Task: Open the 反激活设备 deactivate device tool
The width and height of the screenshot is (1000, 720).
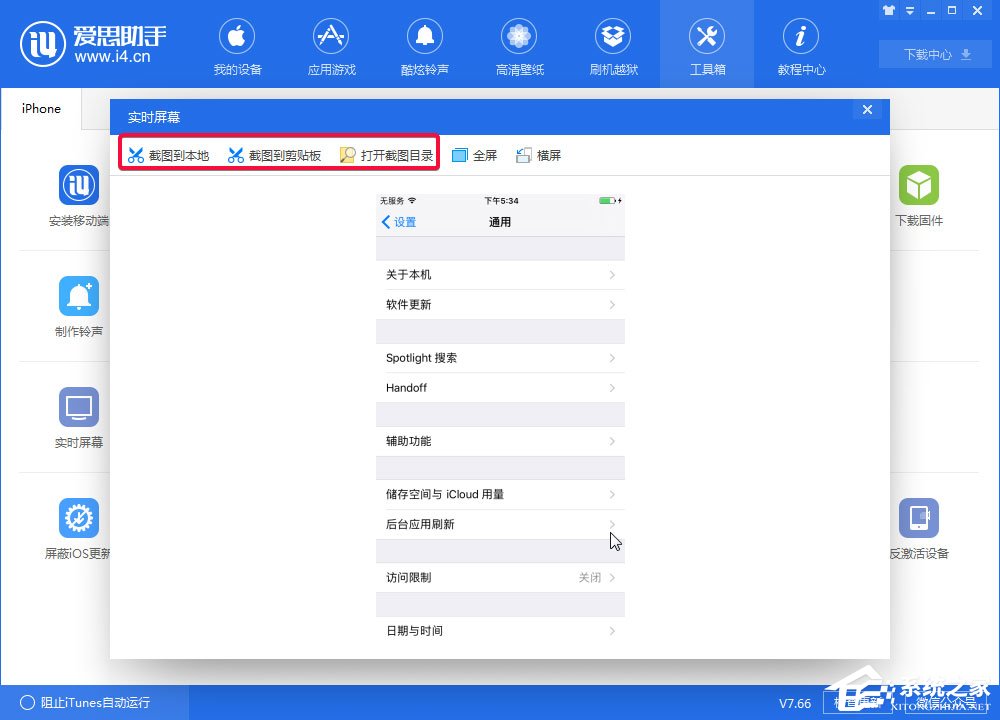Action: tap(919, 518)
